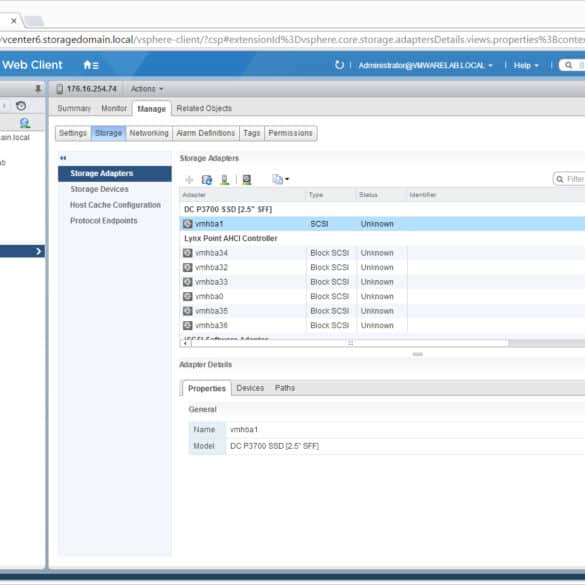The width and height of the screenshot is (585, 585).
Task: Select Storage Adapters in side menu
Action: 115,173
